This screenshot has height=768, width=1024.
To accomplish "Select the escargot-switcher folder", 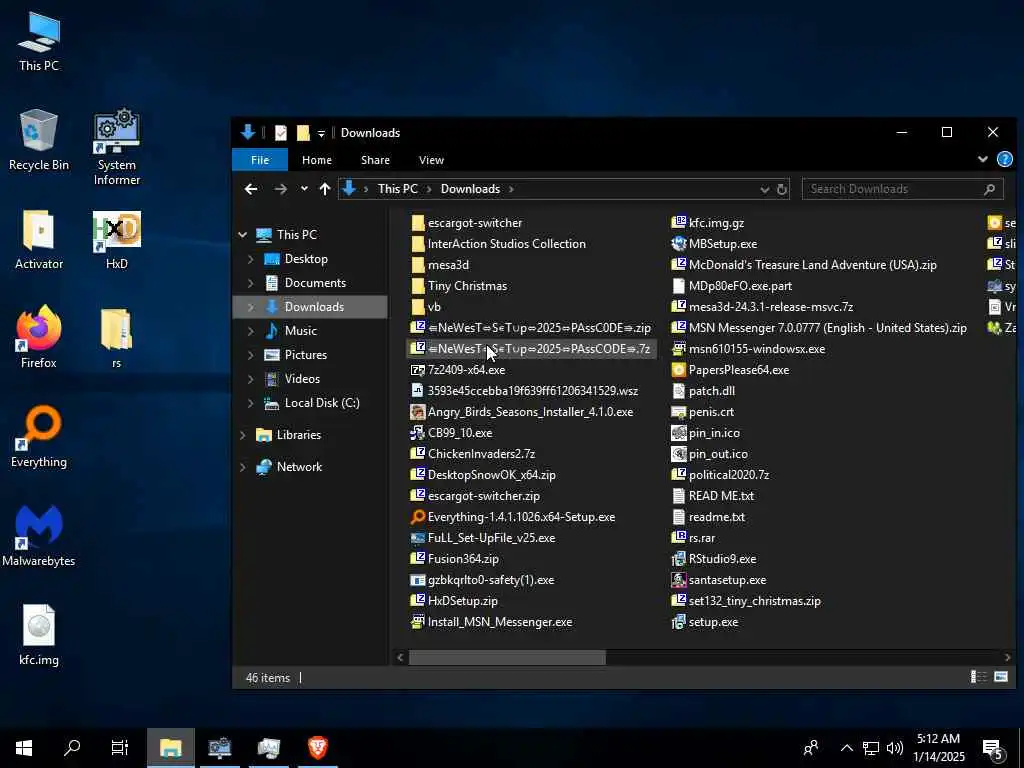I will pyautogui.click(x=467, y=223).
